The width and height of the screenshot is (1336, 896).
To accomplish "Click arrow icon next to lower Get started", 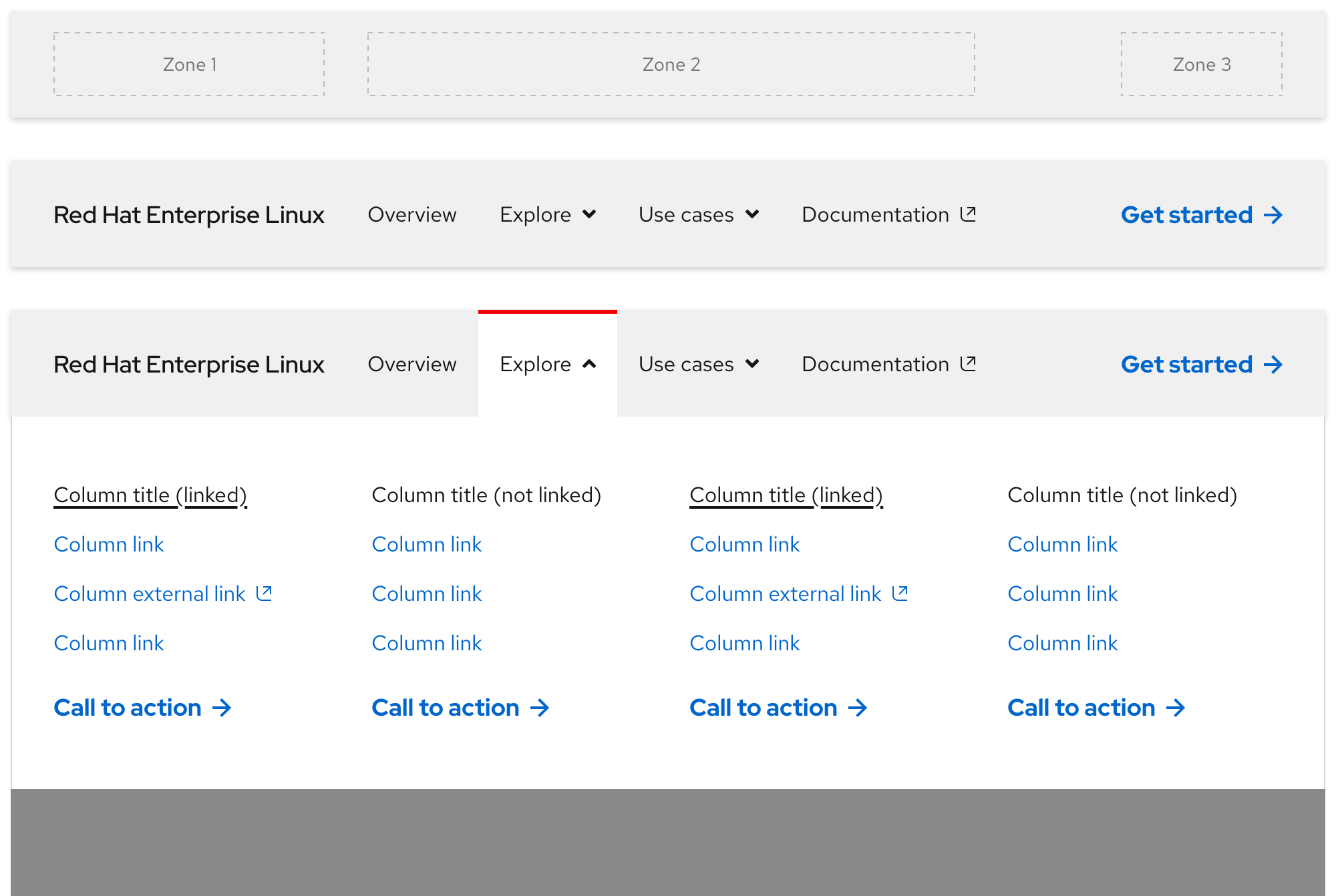I will coord(1273,365).
